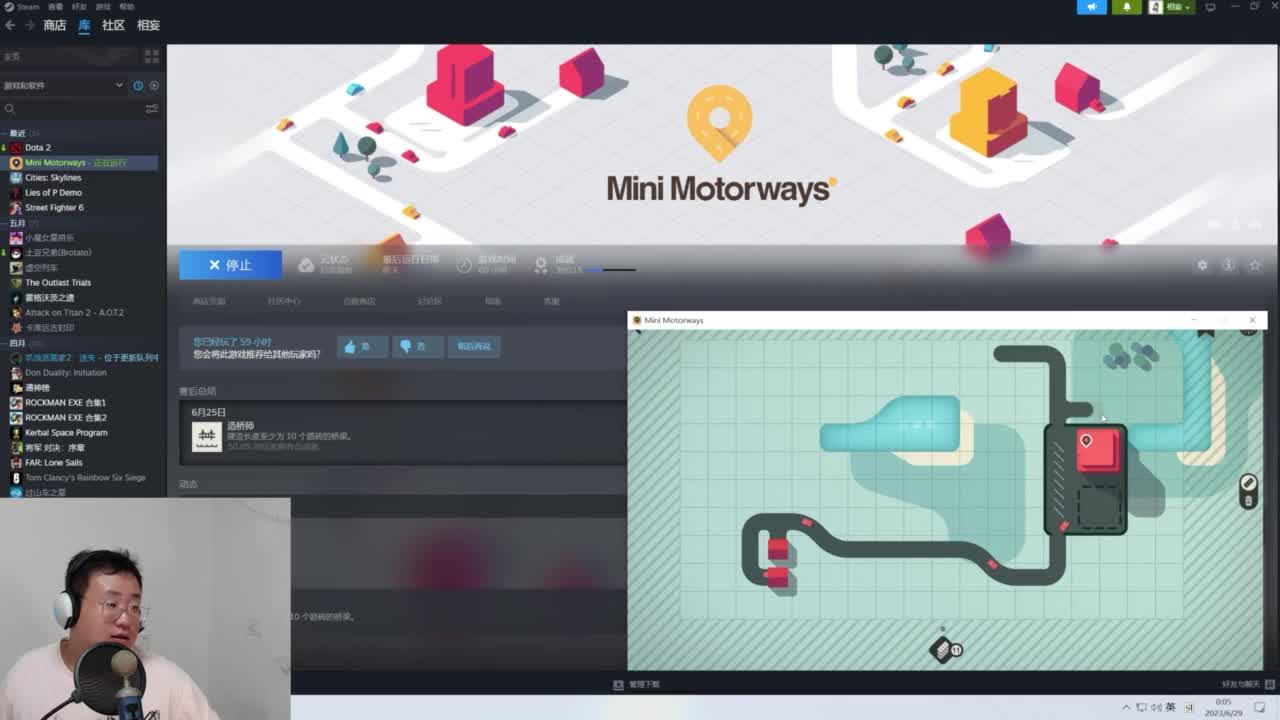
Task: Click the Mini Motorways logo pin
Action: 719,123
